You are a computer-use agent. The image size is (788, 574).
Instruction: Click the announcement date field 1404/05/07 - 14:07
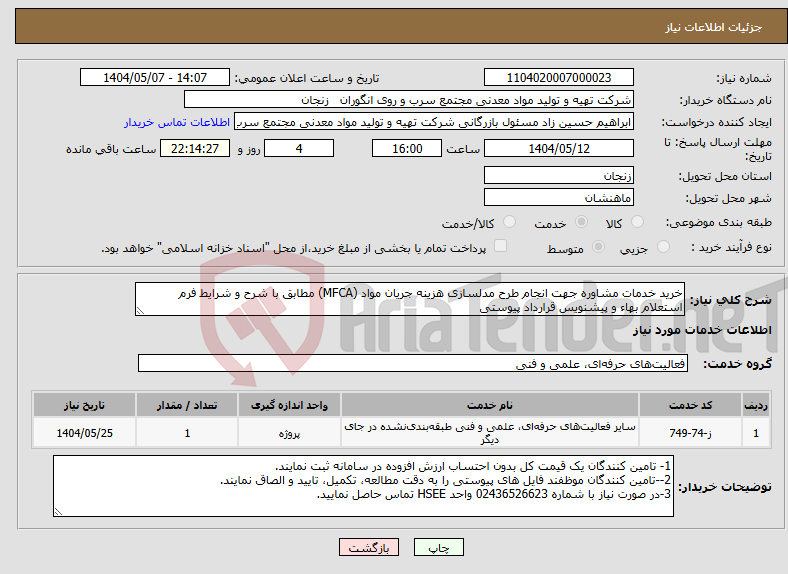click(x=155, y=77)
